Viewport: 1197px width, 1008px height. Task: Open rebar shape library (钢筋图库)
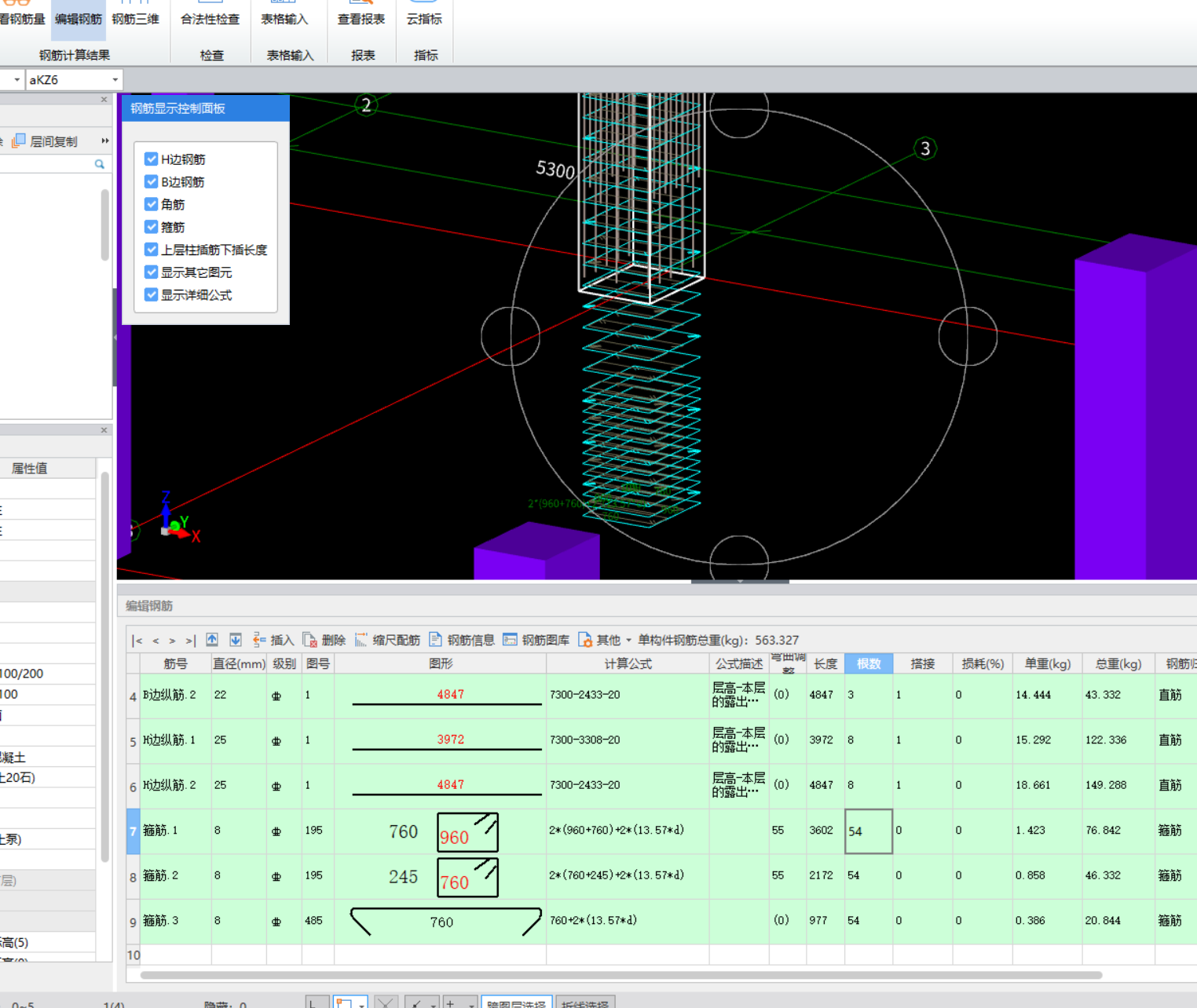coord(536,640)
